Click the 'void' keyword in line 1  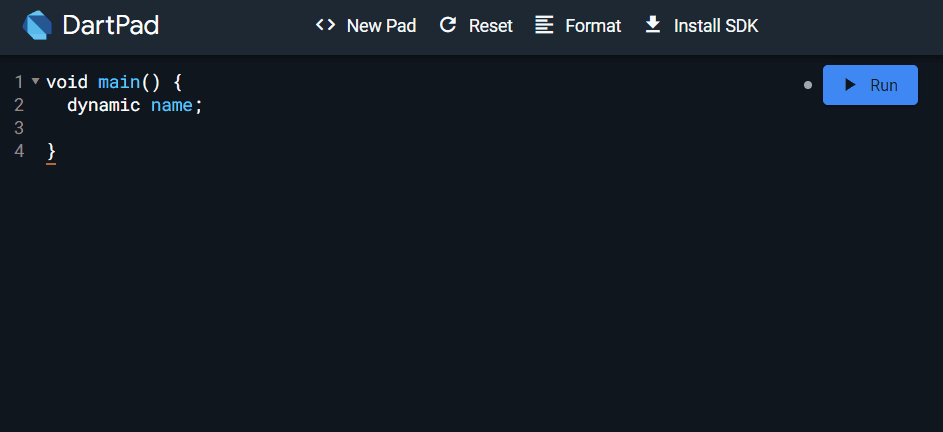pyautogui.click(x=67, y=82)
